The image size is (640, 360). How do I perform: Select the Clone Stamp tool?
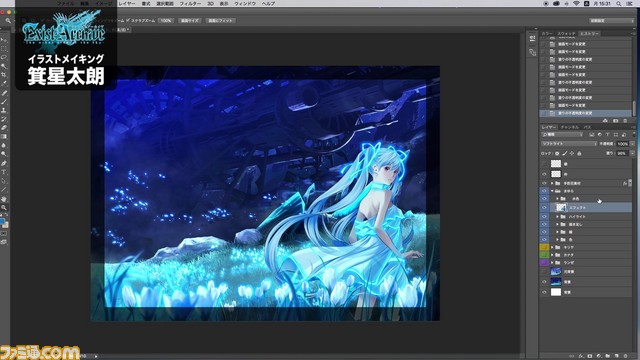point(4,110)
